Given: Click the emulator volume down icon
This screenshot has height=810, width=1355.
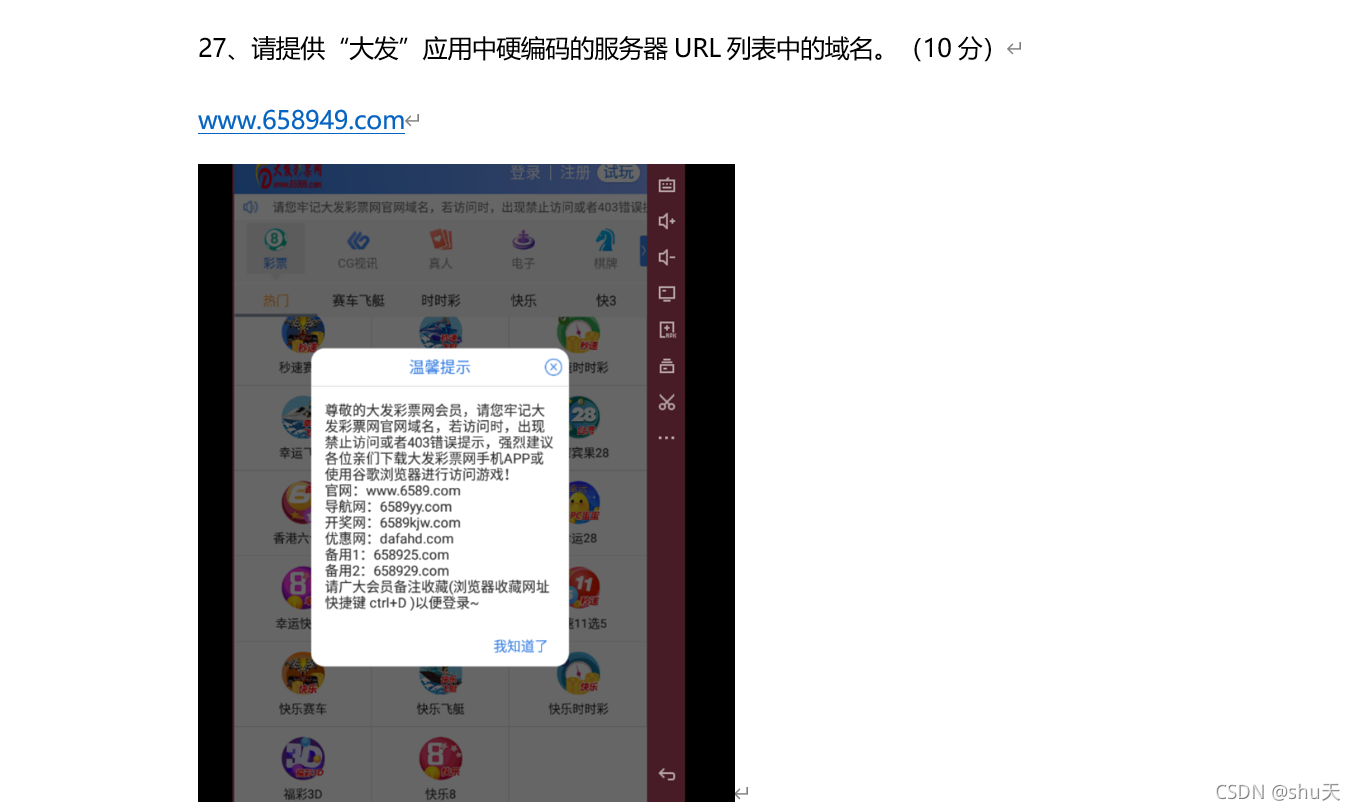Looking at the screenshot, I should pos(667,257).
